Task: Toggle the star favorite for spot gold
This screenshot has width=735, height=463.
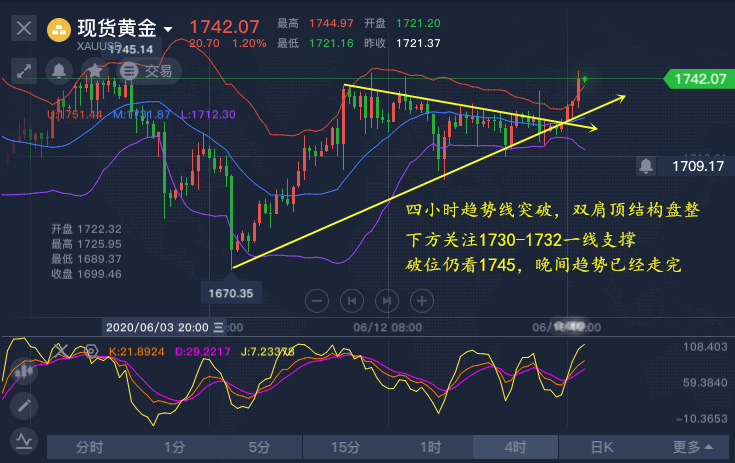Action: click(x=94, y=70)
